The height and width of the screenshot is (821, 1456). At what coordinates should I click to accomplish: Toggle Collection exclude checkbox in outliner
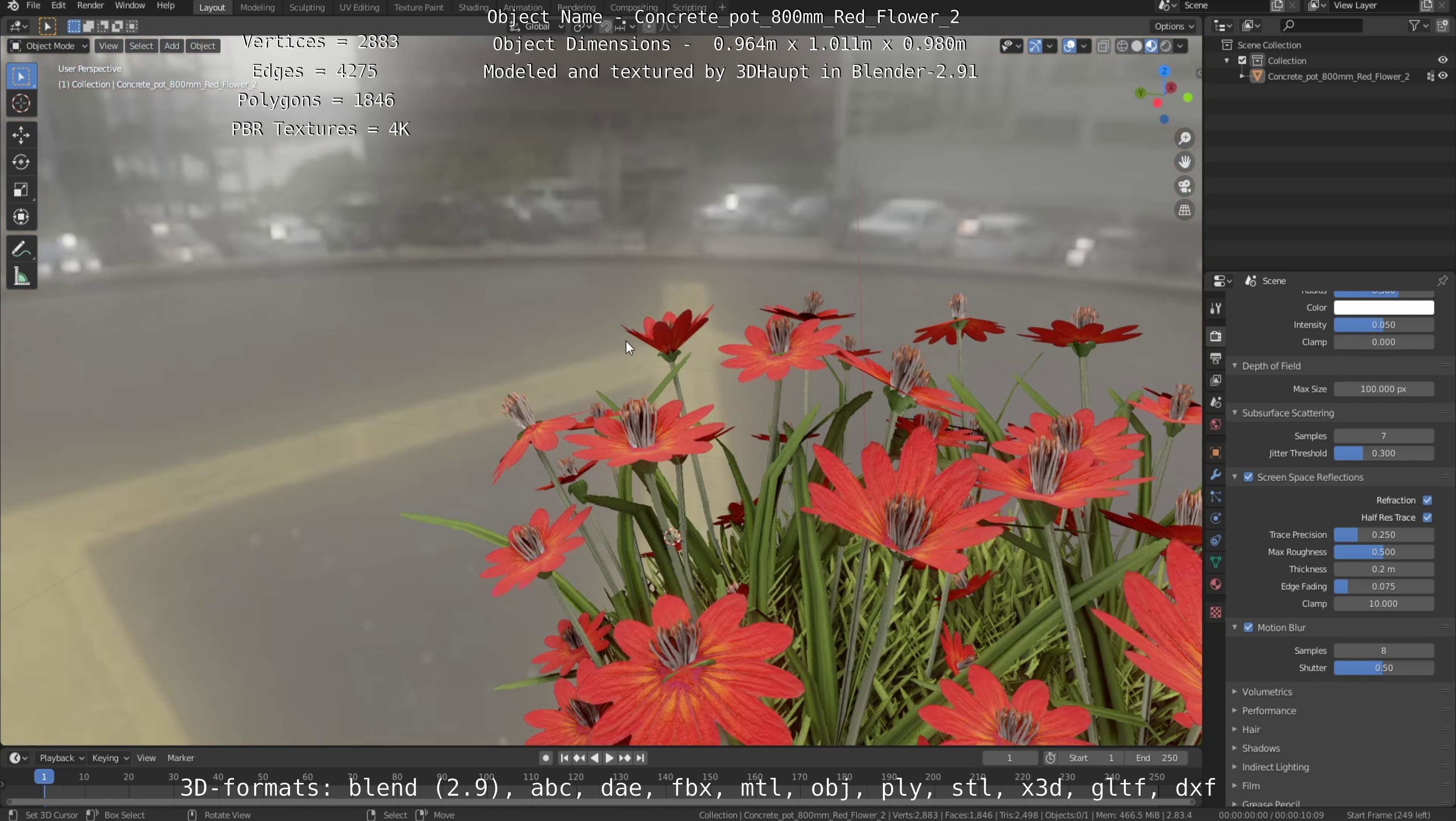[x=1242, y=60]
